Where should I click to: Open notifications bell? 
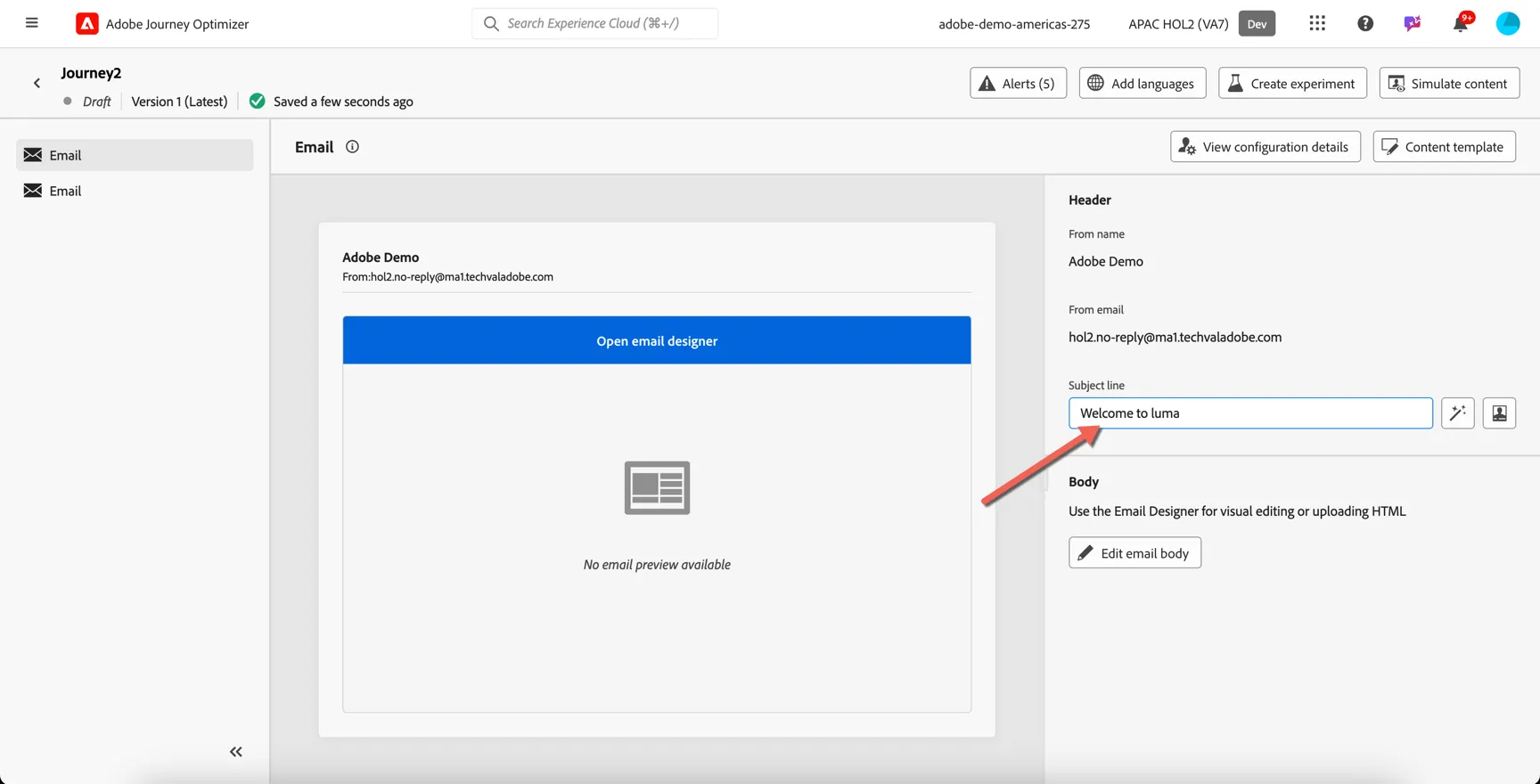[1461, 23]
